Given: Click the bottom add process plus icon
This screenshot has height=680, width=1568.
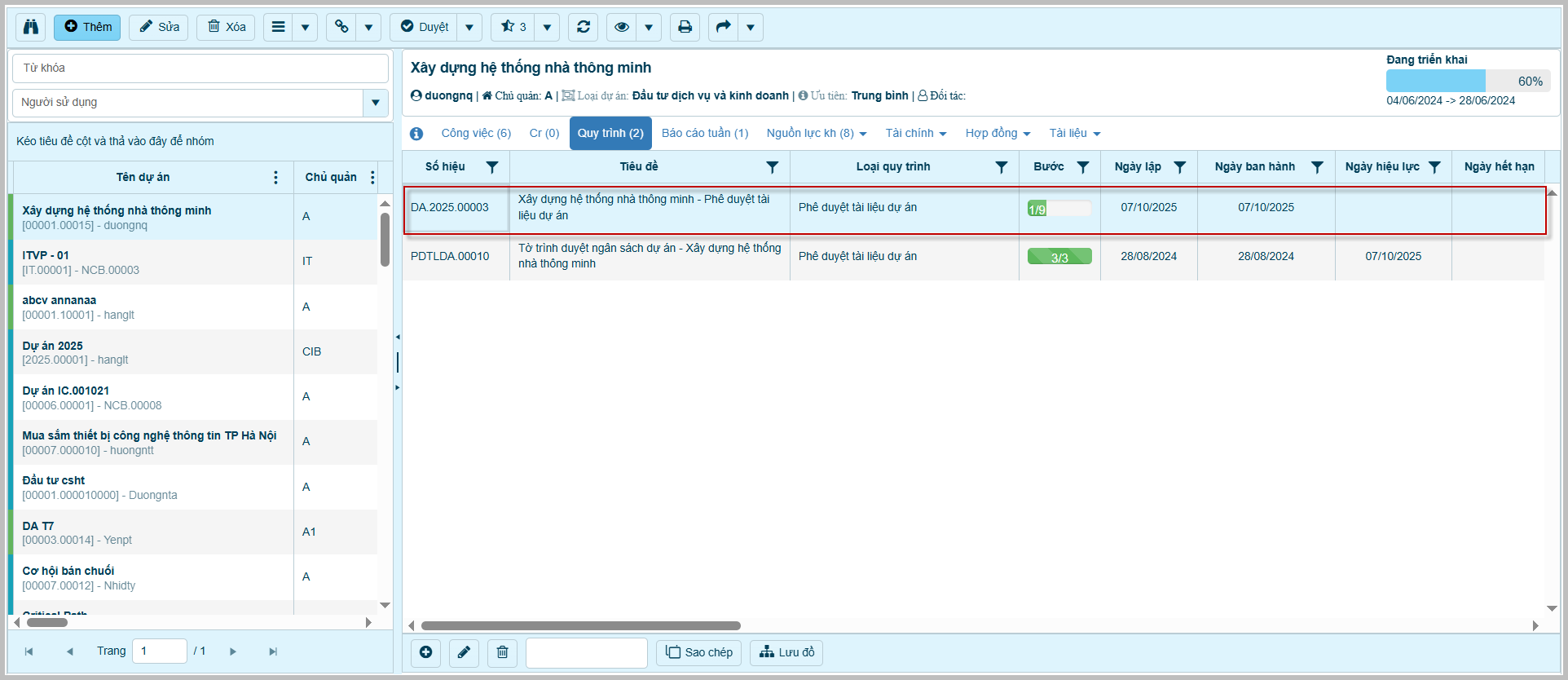Looking at the screenshot, I should tap(425, 652).
